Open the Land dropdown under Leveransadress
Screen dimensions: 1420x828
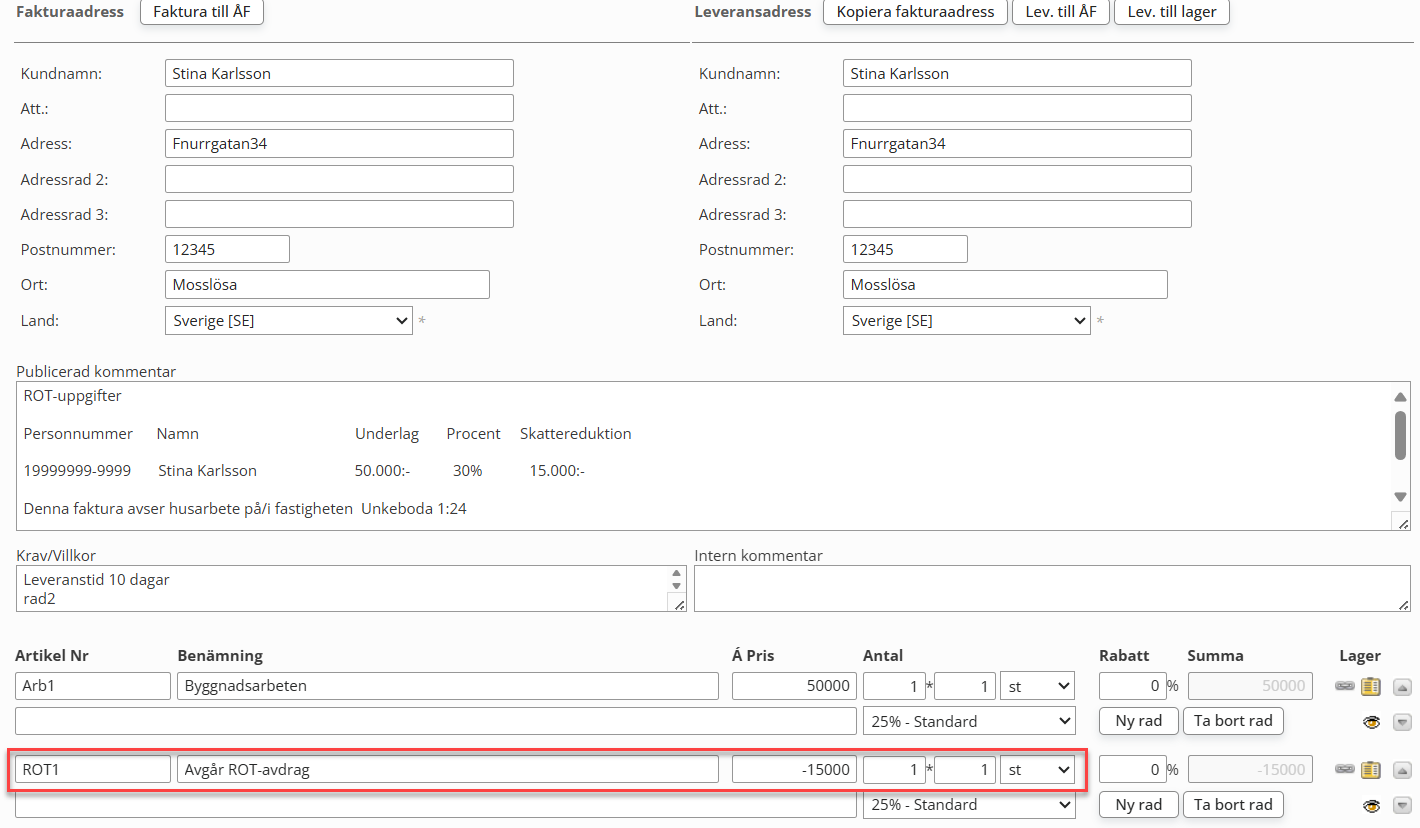point(966,321)
